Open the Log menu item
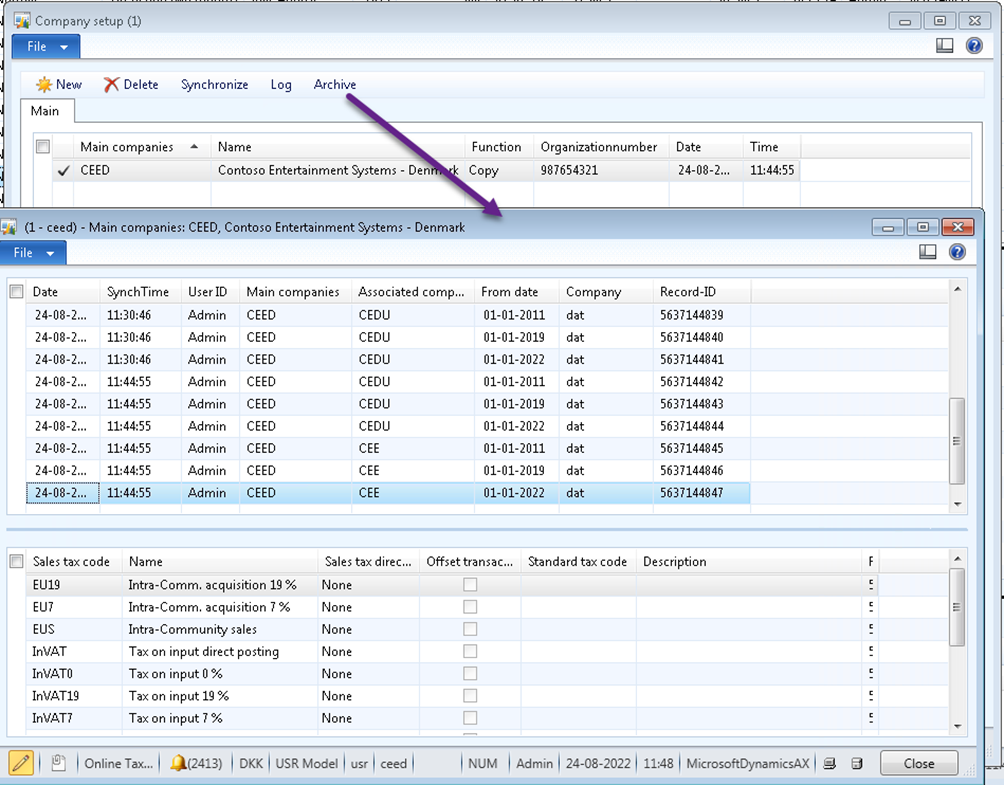Screen dimensions: 1004x785 281,85
